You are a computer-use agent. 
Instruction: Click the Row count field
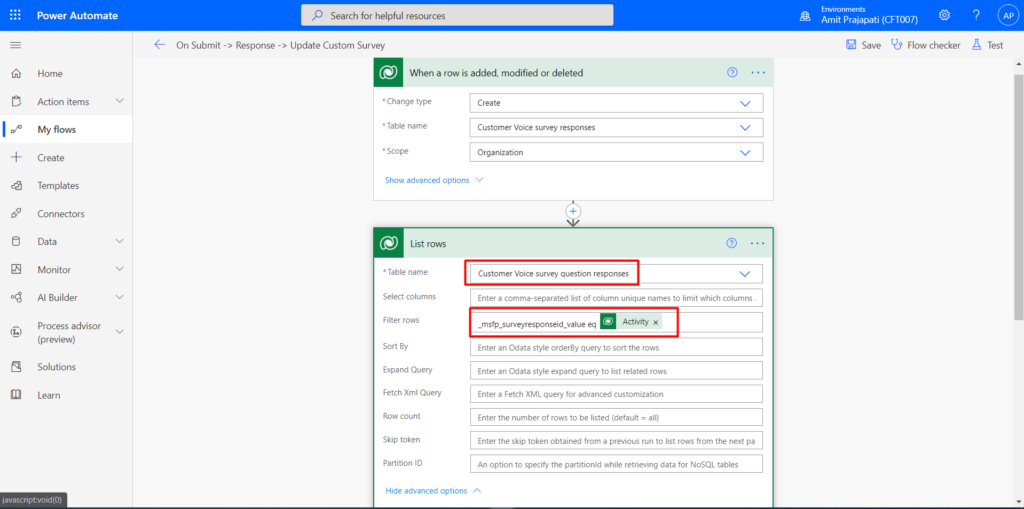point(616,417)
